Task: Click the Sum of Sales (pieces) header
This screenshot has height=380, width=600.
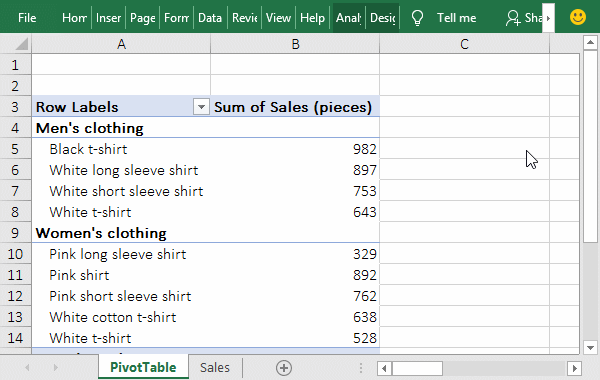Action: [x=295, y=107]
